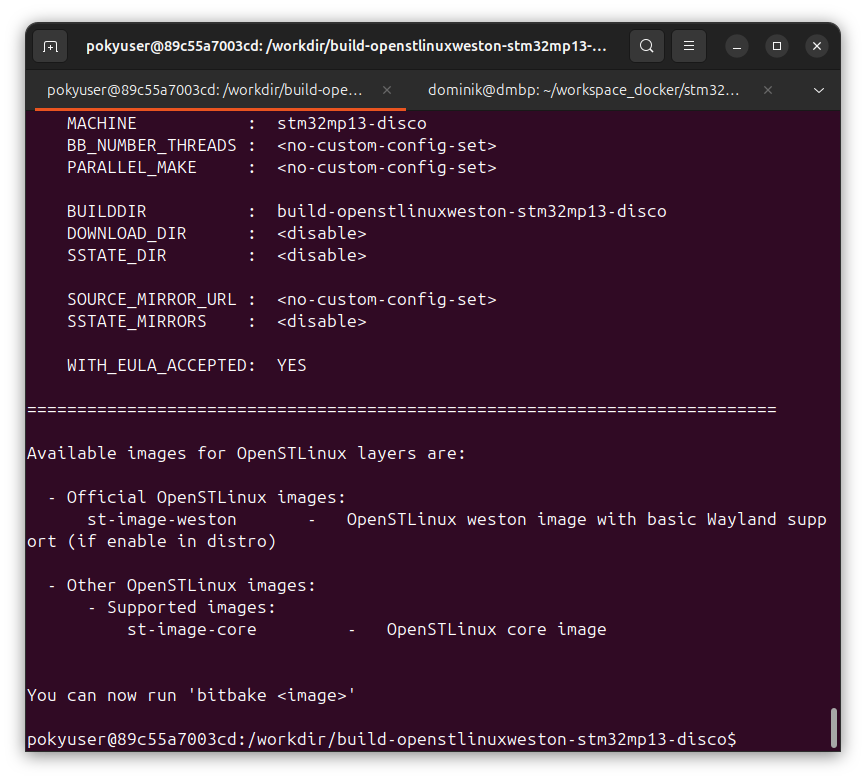Maximize the terminal window
Screen dimensions: 866x780
(x=777, y=46)
